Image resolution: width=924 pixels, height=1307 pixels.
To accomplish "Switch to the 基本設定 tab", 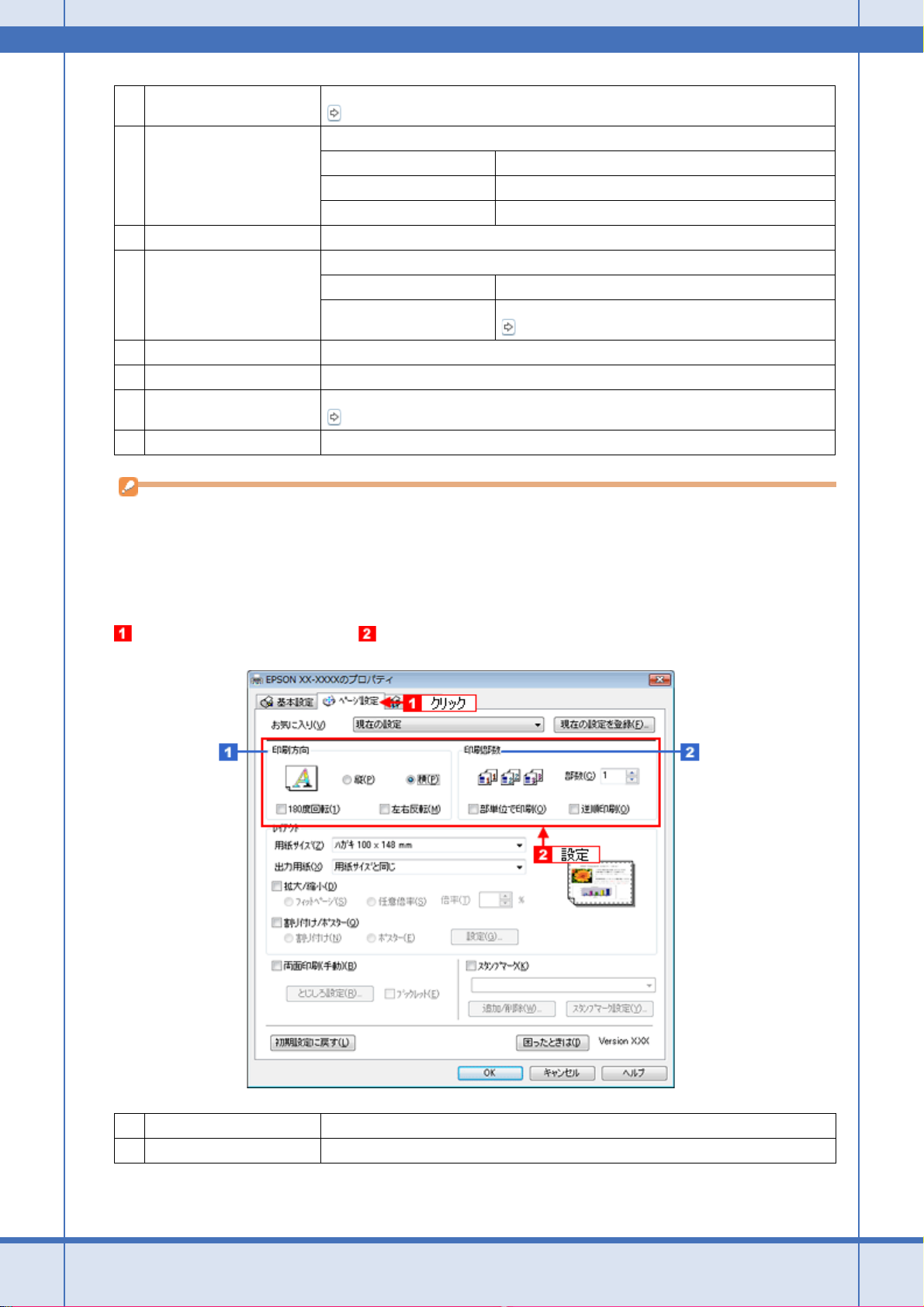I will point(287,702).
